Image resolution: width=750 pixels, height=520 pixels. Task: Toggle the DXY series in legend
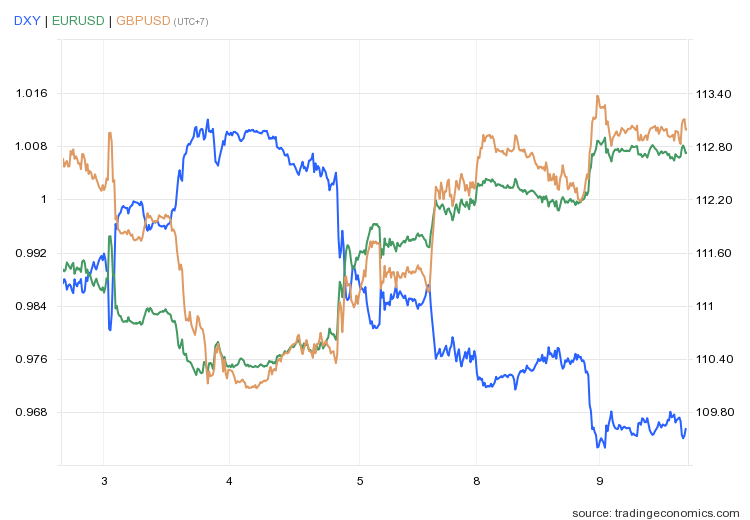[x=27, y=20]
